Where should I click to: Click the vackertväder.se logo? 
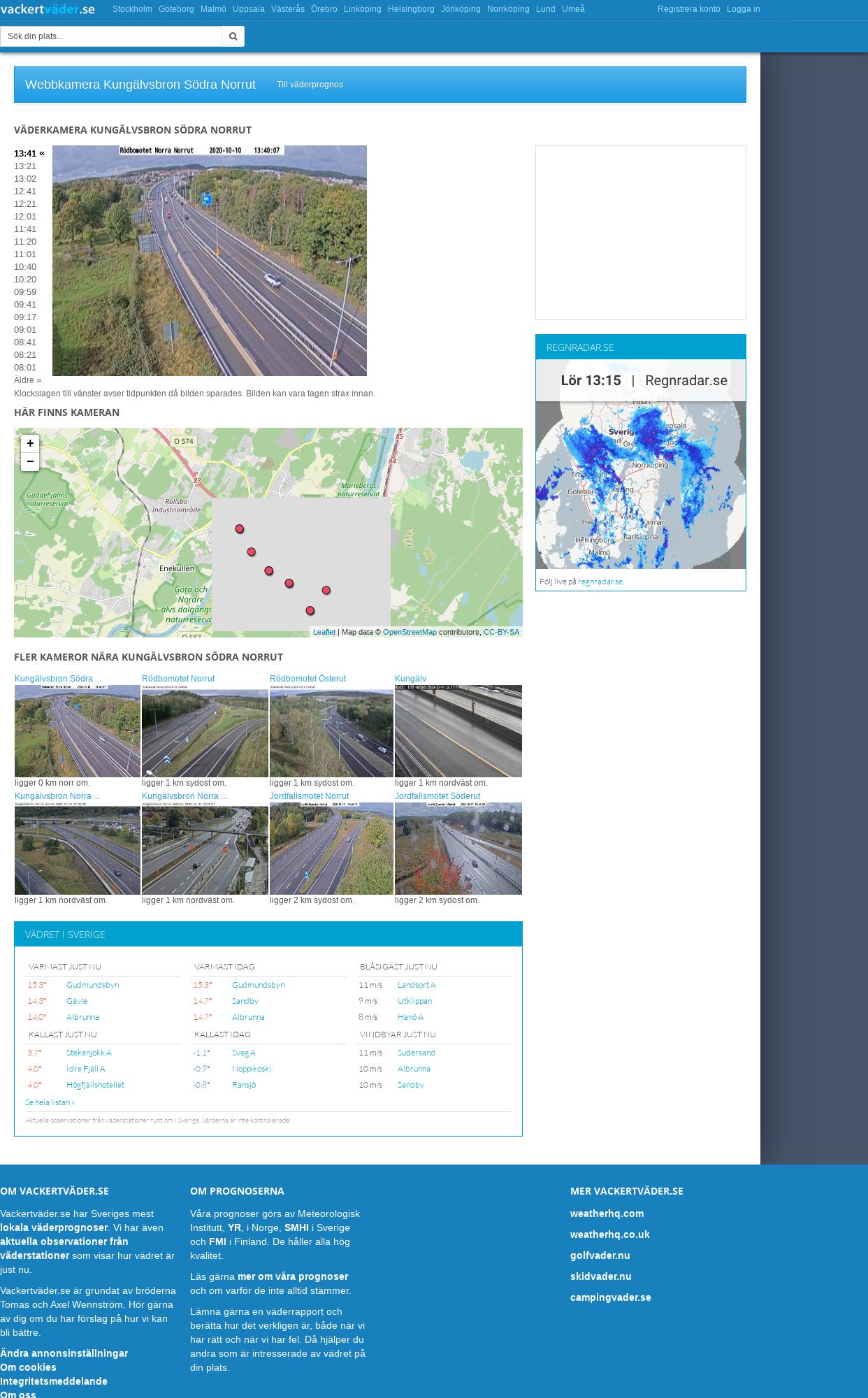click(48, 9)
